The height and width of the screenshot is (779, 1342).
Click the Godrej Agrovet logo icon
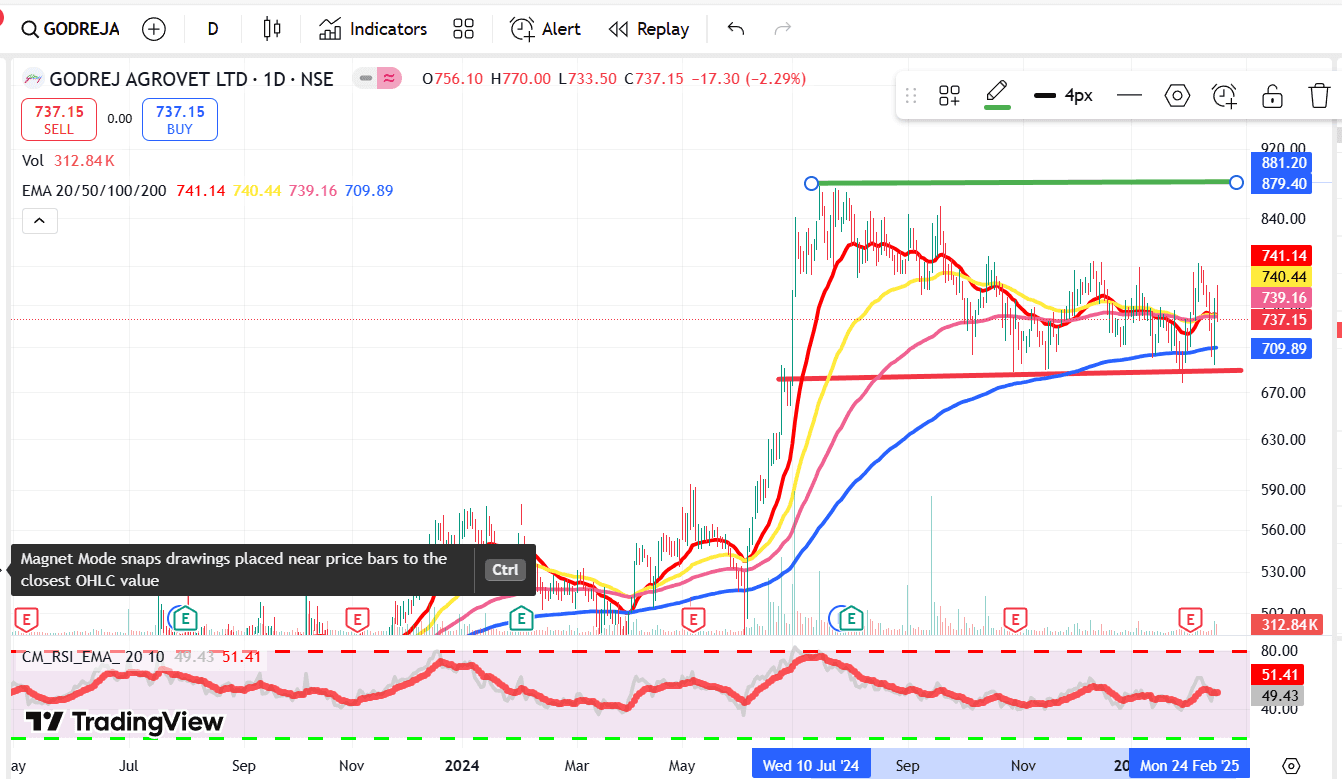click(x=34, y=78)
